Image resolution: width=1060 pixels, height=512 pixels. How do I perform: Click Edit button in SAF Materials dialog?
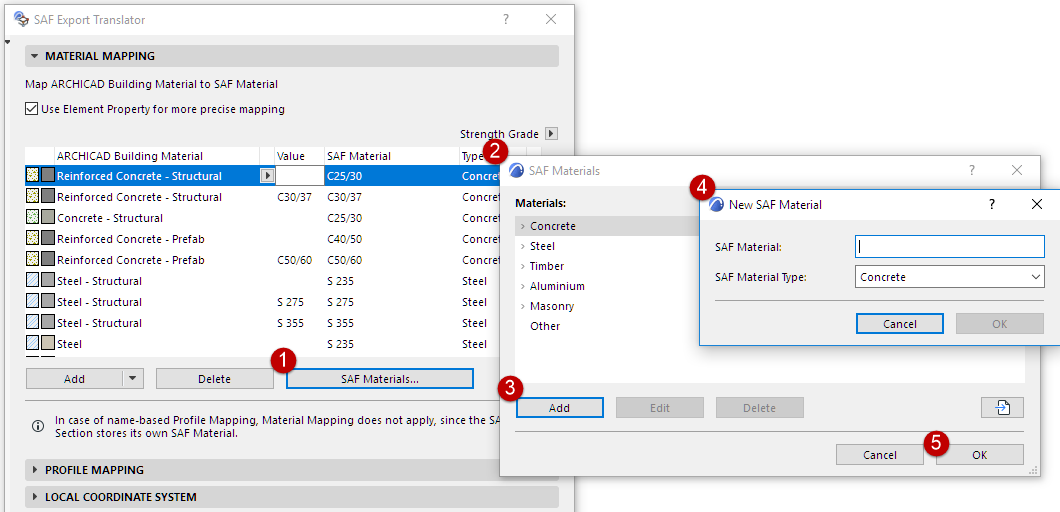coord(660,408)
